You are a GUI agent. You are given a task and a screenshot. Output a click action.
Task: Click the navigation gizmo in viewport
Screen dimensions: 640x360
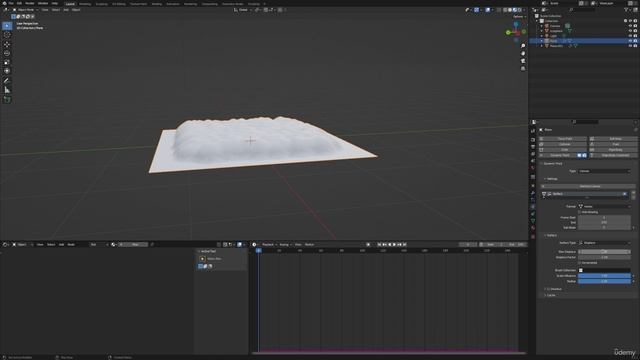tap(516, 32)
